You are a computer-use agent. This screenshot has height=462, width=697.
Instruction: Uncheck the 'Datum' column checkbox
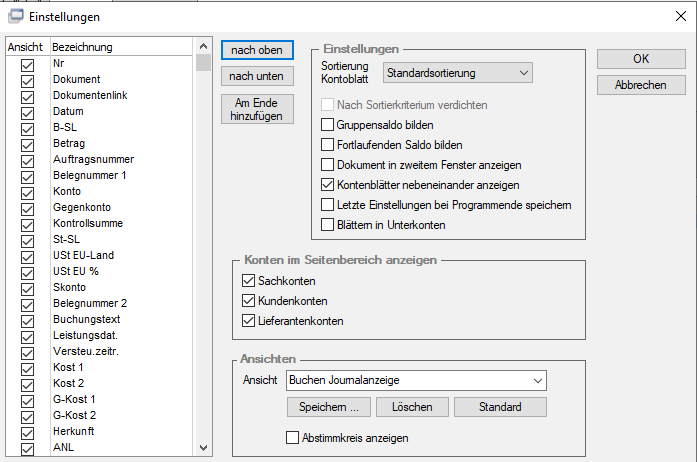(28, 113)
